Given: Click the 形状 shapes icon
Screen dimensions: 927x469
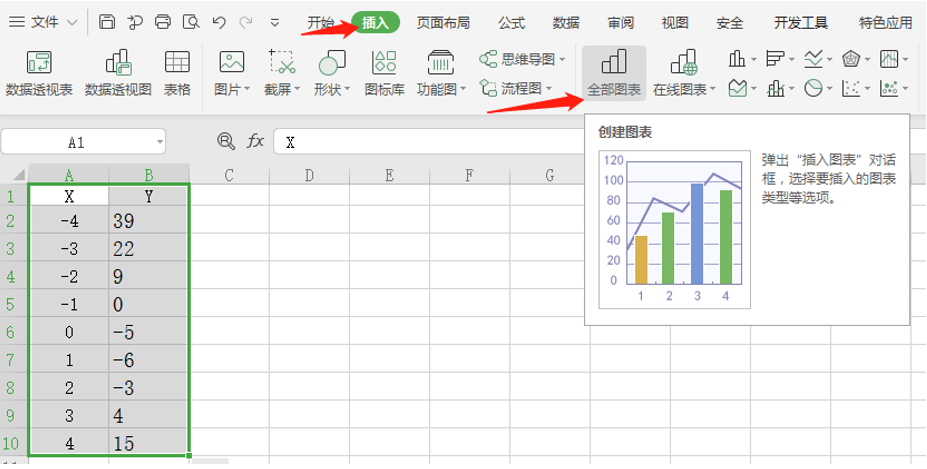Looking at the screenshot, I should coord(332,62).
